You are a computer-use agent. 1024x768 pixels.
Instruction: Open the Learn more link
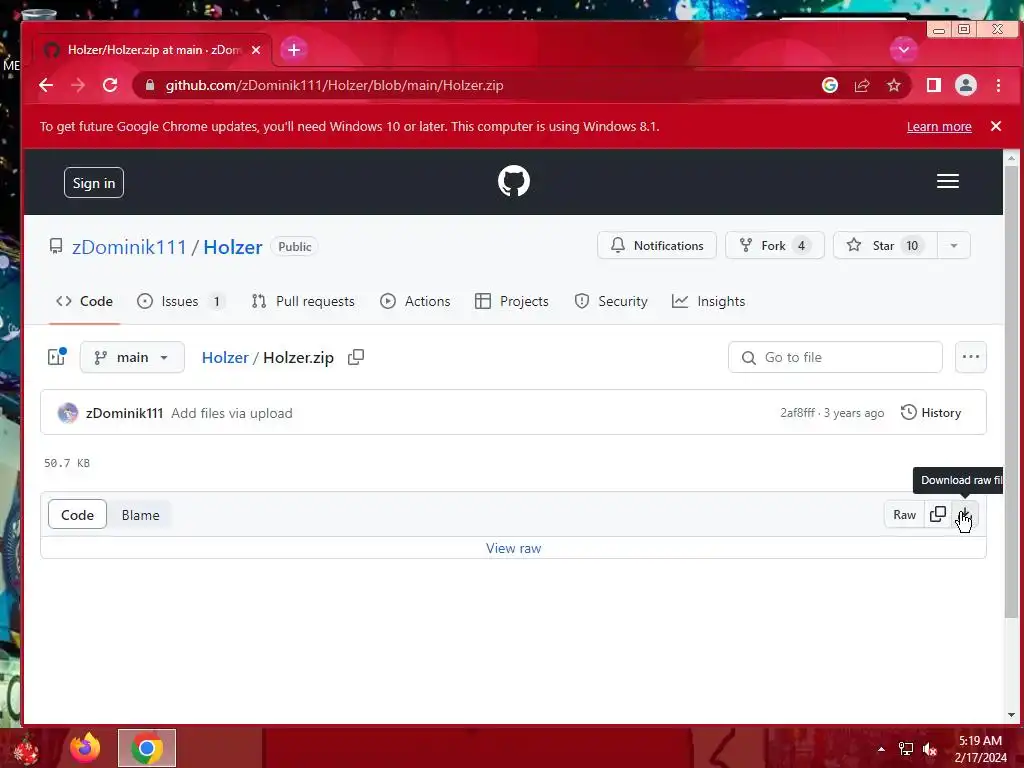(938, 127)
